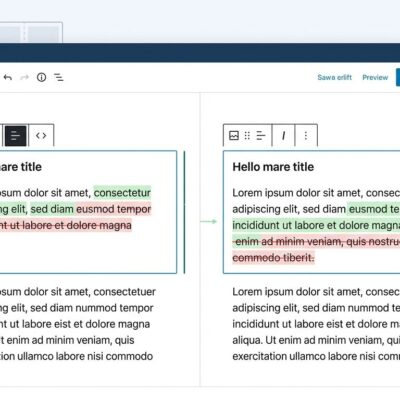
Task: Click the Save draft link
Action: tap(335, 78)
